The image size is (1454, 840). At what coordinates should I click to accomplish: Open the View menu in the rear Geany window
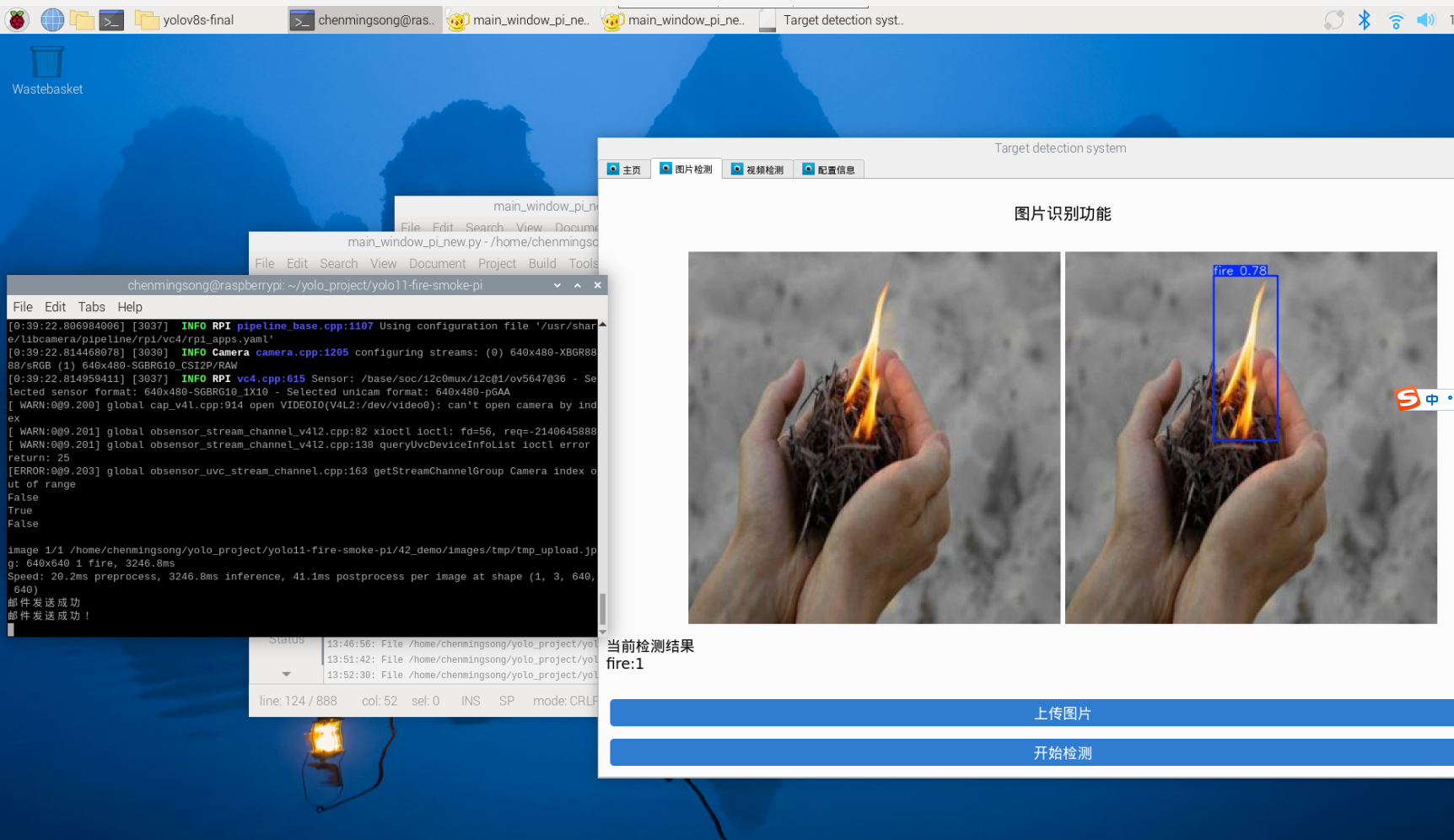pos(530,228)
